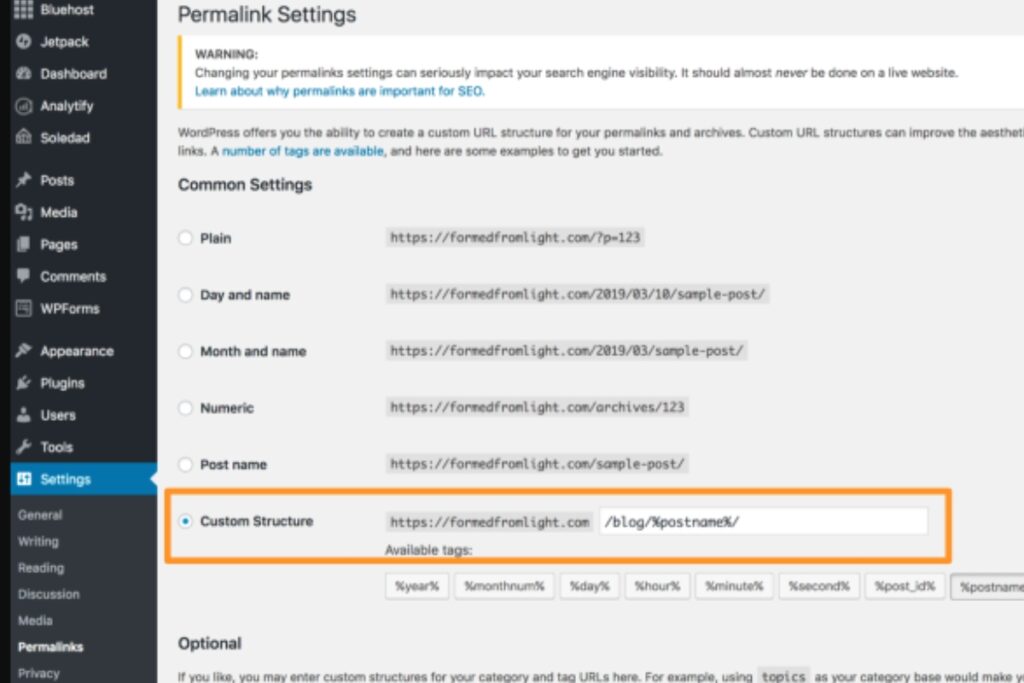Select the Posts pushpin icon
The height and width of the screenshot is (683, 1024).
24,180
